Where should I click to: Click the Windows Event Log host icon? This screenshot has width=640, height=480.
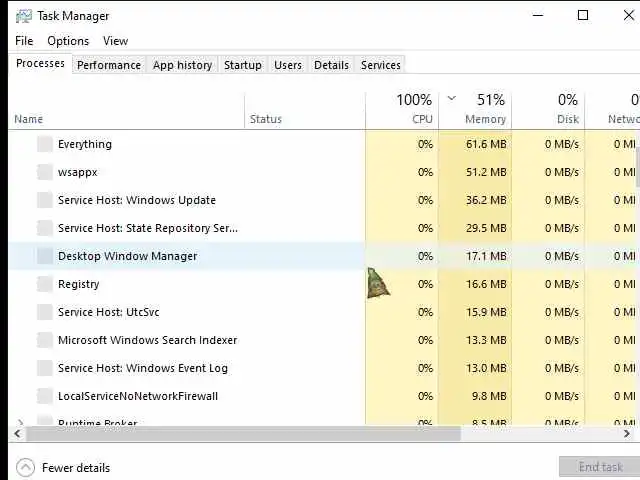coord(45,368)
